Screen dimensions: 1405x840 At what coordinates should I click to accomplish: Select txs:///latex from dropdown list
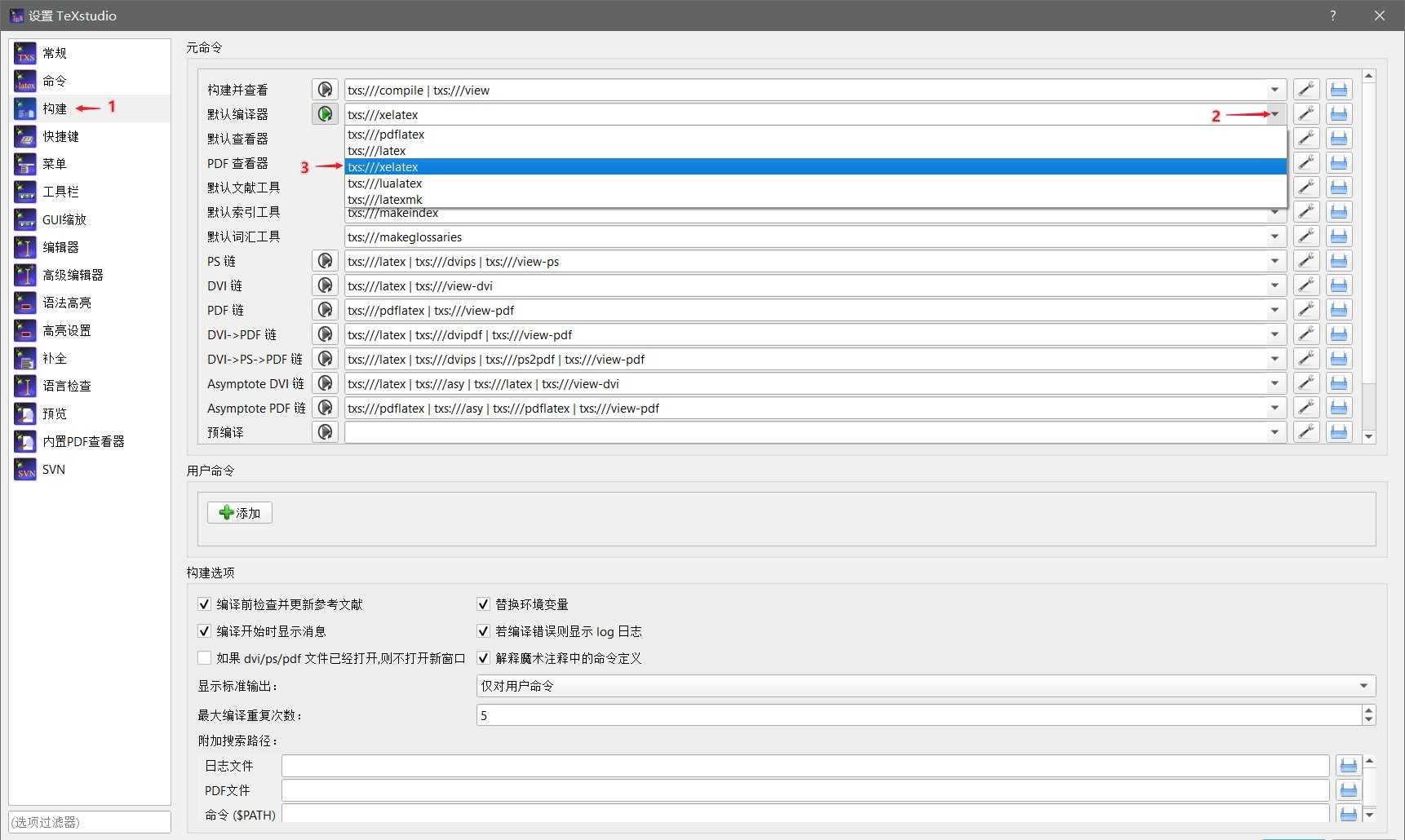point(816,151)
